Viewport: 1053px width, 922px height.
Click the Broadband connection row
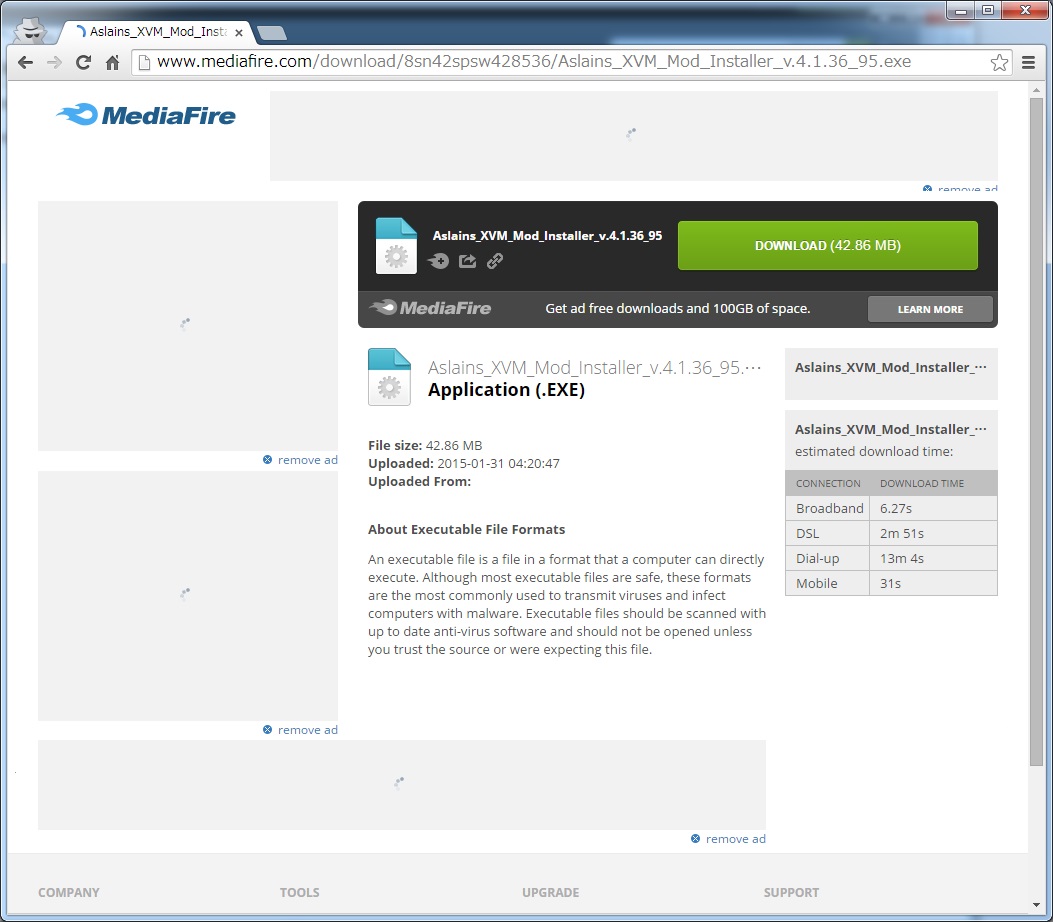[891, 508]
